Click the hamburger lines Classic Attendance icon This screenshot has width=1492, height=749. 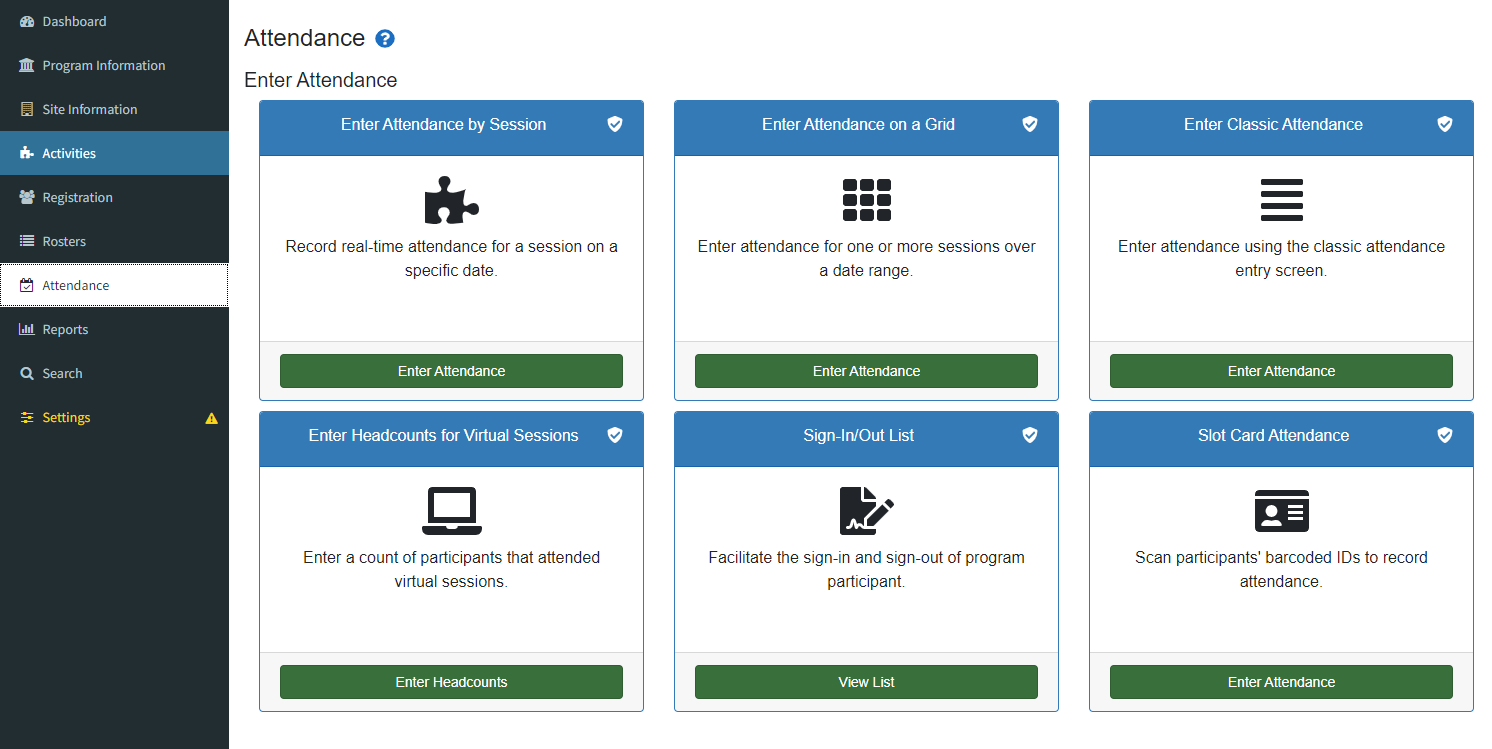coord(1281,200)
